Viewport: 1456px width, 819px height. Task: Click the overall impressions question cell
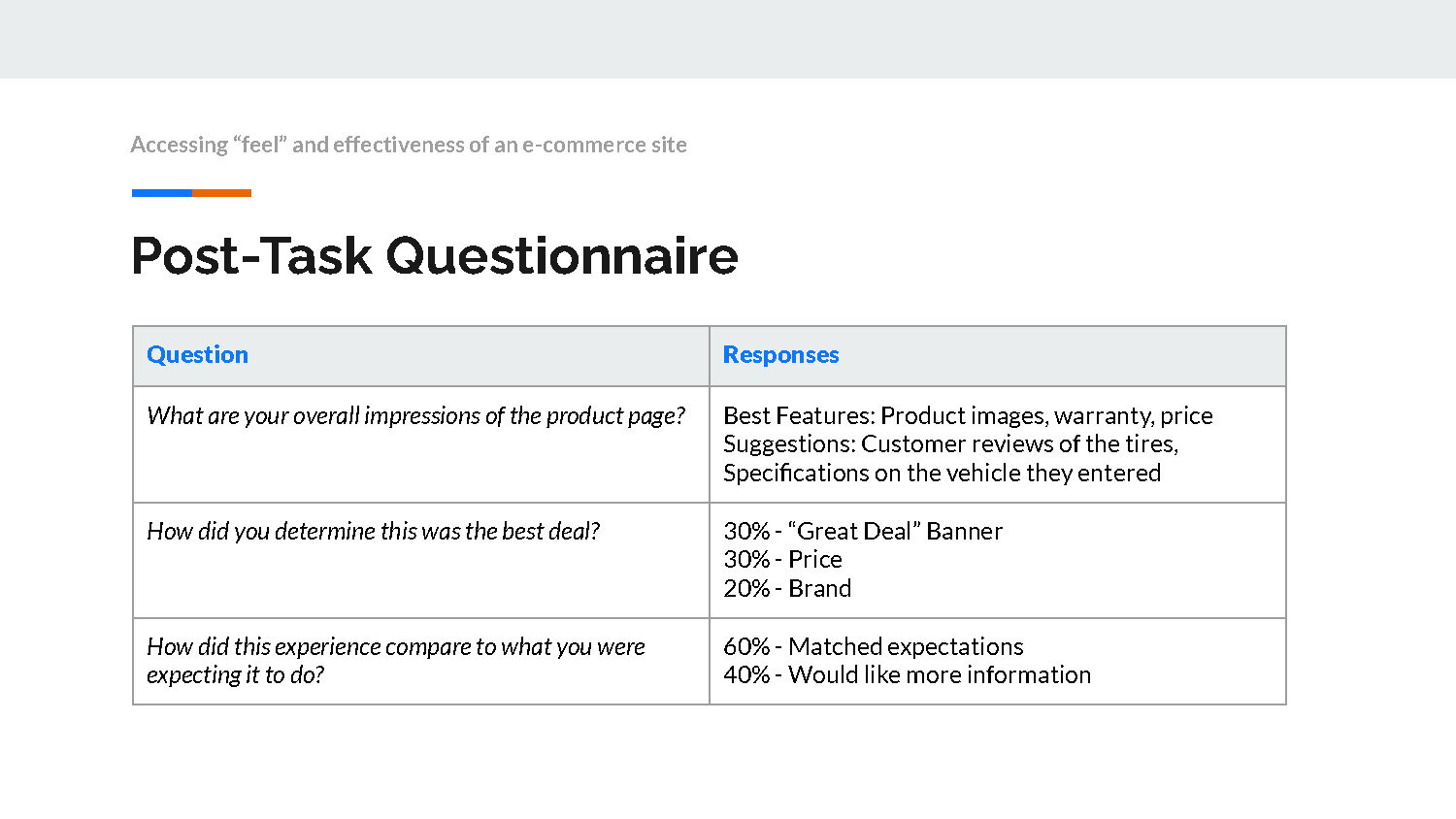421,444
